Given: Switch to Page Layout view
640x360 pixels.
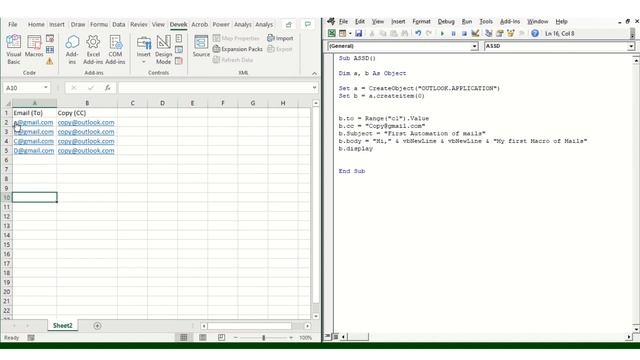Looking at the screenshot, I should 203,338.
